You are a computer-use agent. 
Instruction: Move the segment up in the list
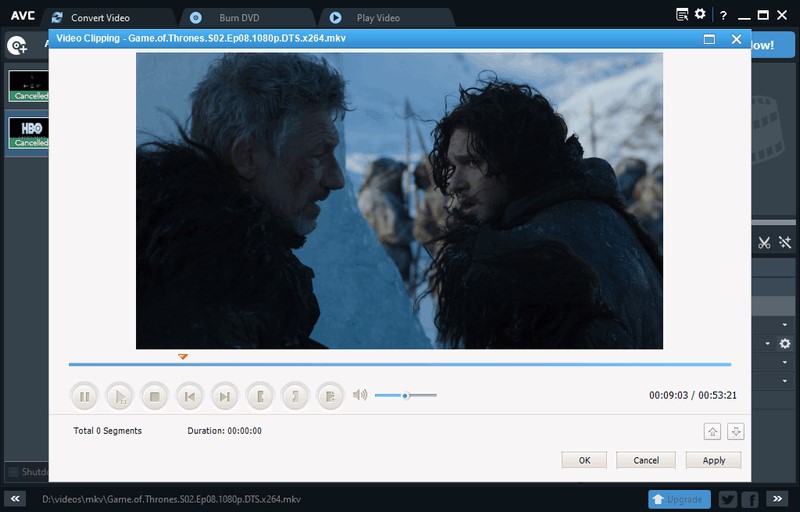[x=713, y=431]
